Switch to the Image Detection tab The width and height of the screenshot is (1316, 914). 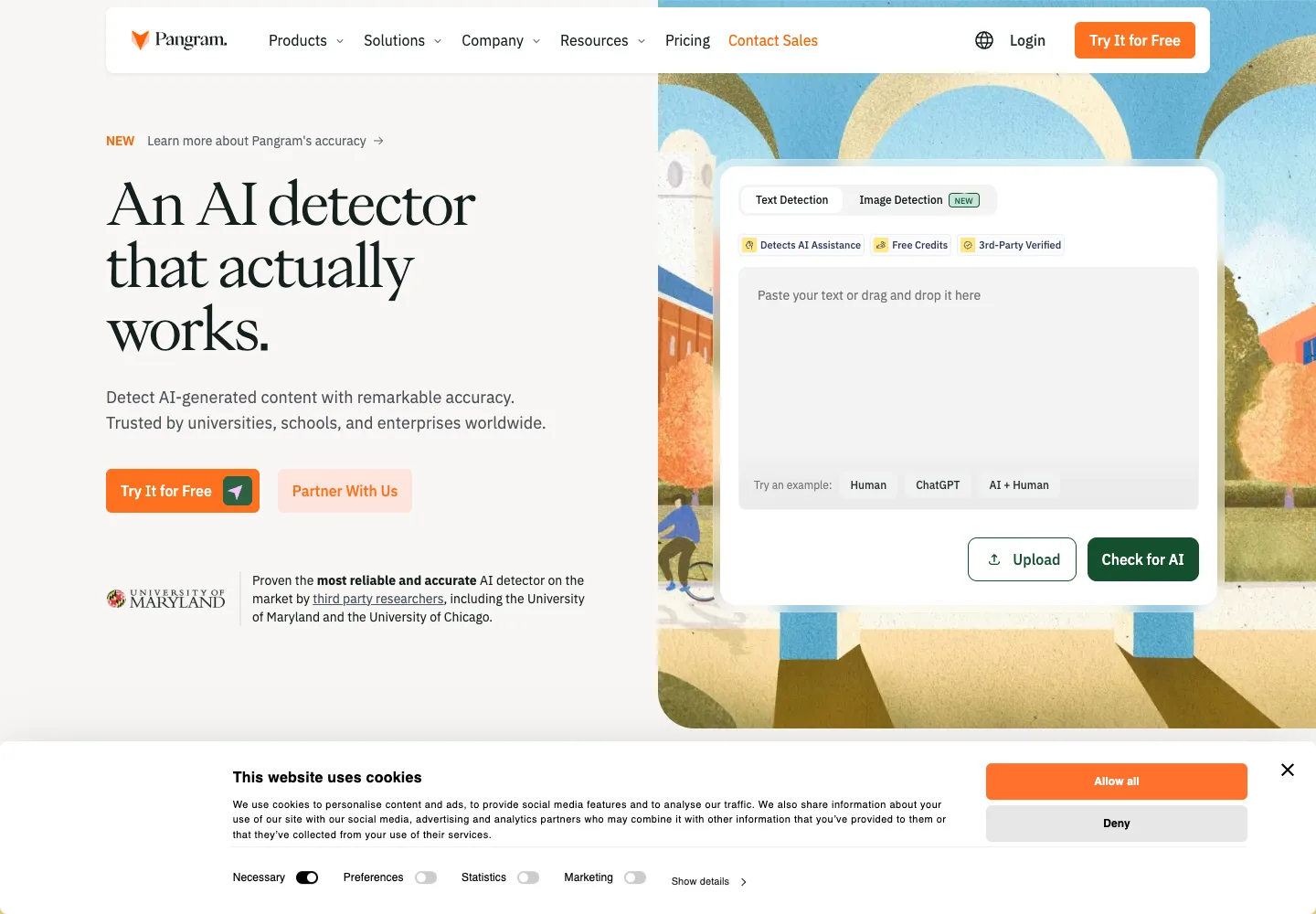[919, 200]
